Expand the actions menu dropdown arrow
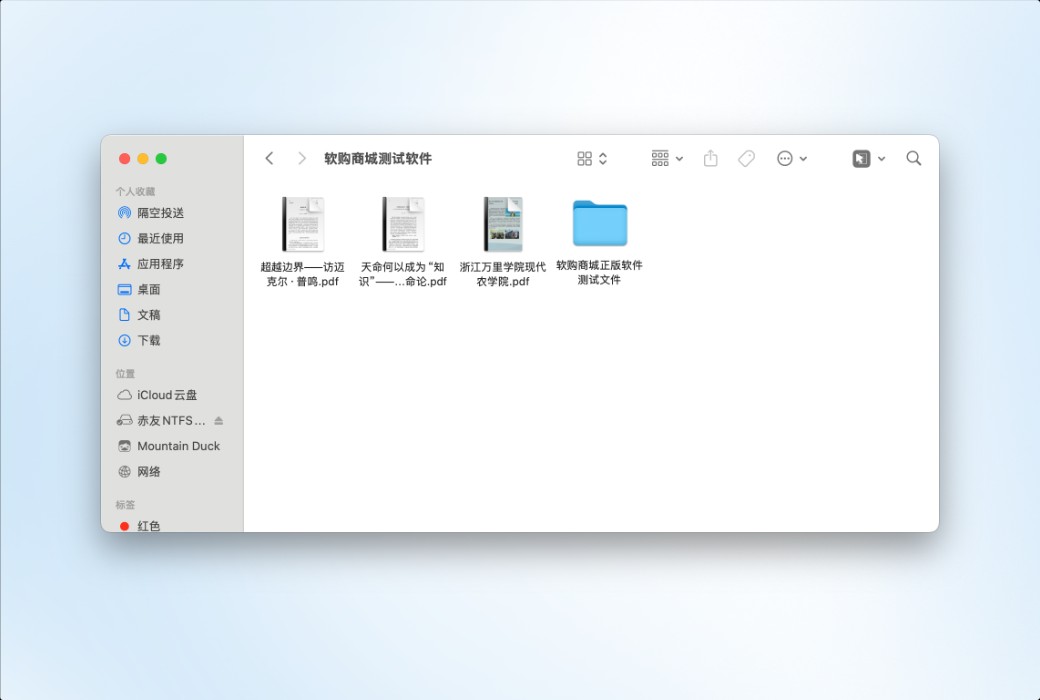This screenshot has width=1040, height=700. coord(803,159)
